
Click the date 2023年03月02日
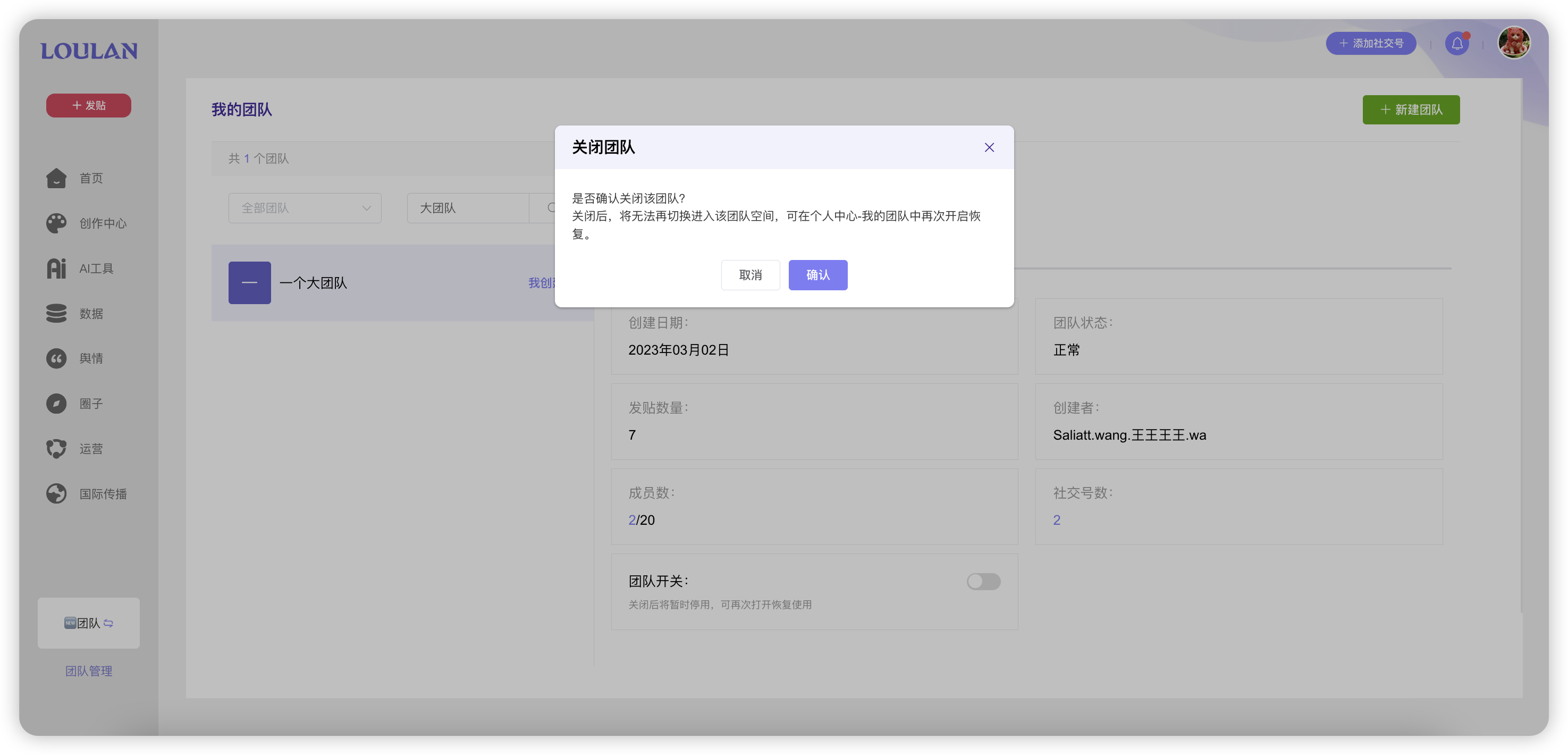(679, 350)
